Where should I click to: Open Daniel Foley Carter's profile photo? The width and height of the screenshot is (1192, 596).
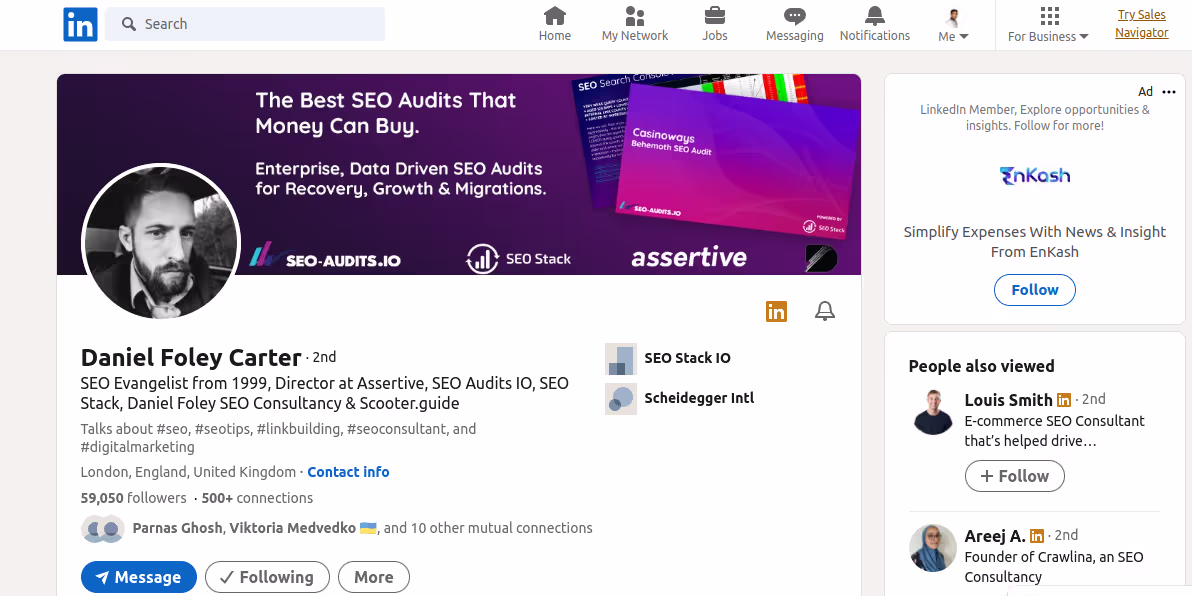(161, 242)
